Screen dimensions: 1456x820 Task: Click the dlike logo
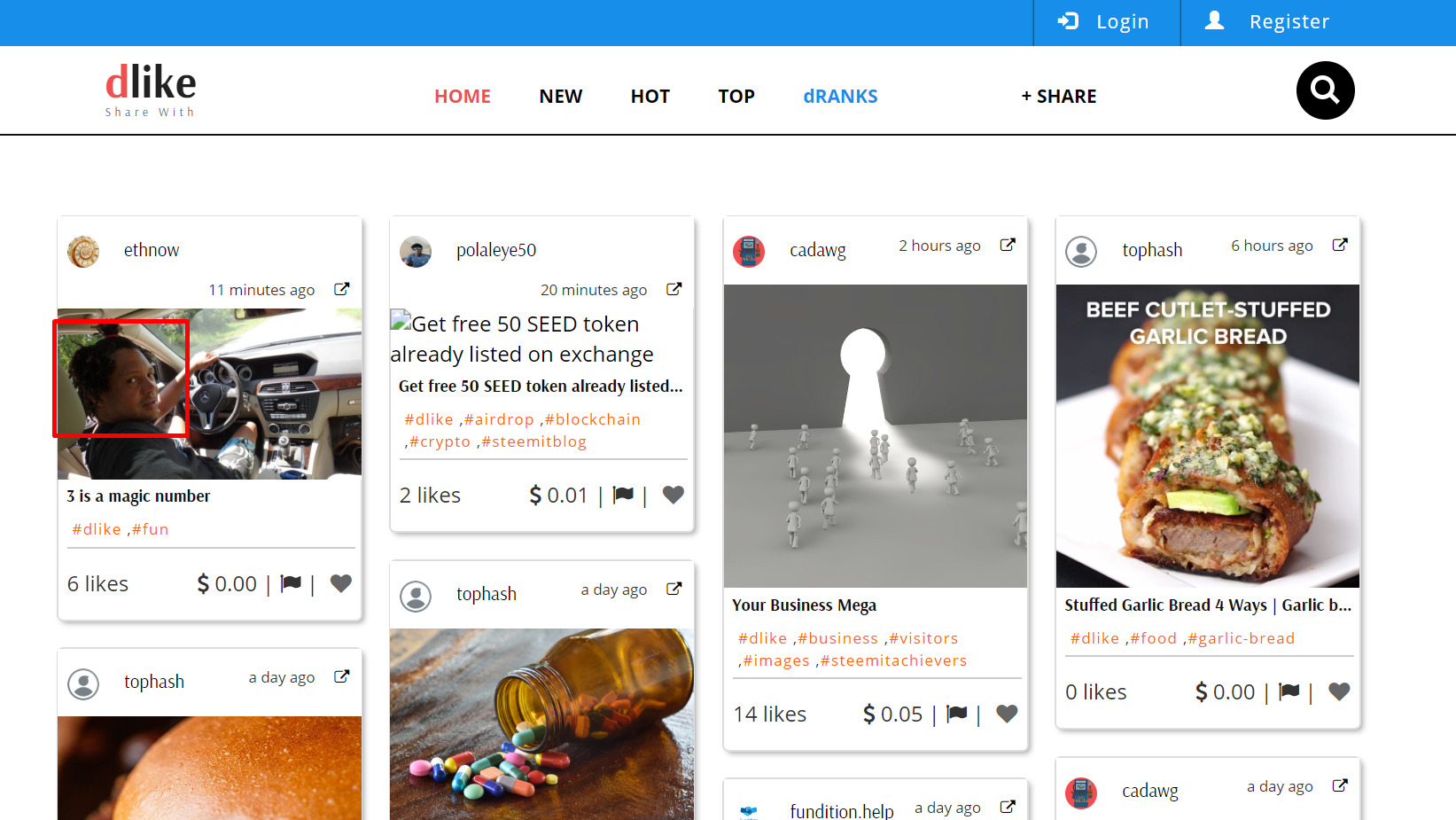point(151,90)
